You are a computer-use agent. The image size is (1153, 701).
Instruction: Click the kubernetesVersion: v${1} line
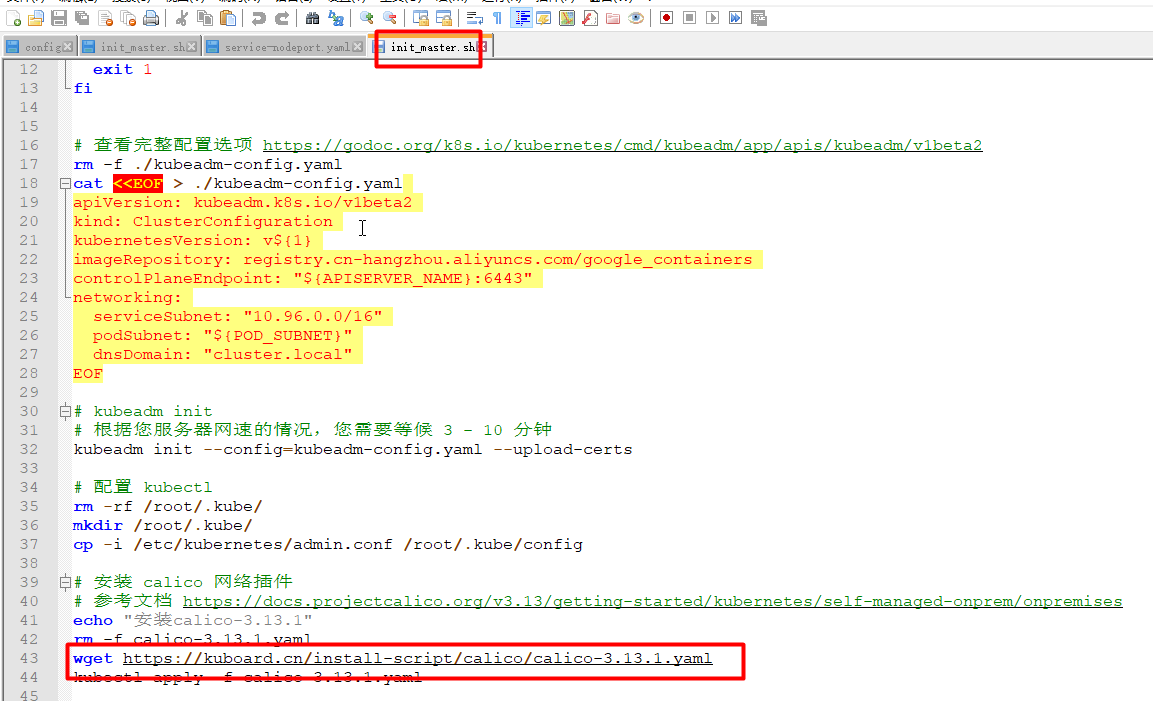(192, 241)
